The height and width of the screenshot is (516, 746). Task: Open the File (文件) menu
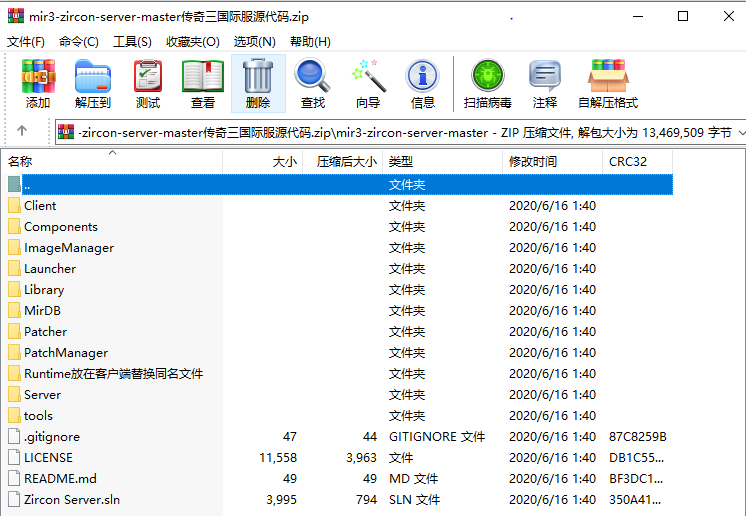point(26,41)
